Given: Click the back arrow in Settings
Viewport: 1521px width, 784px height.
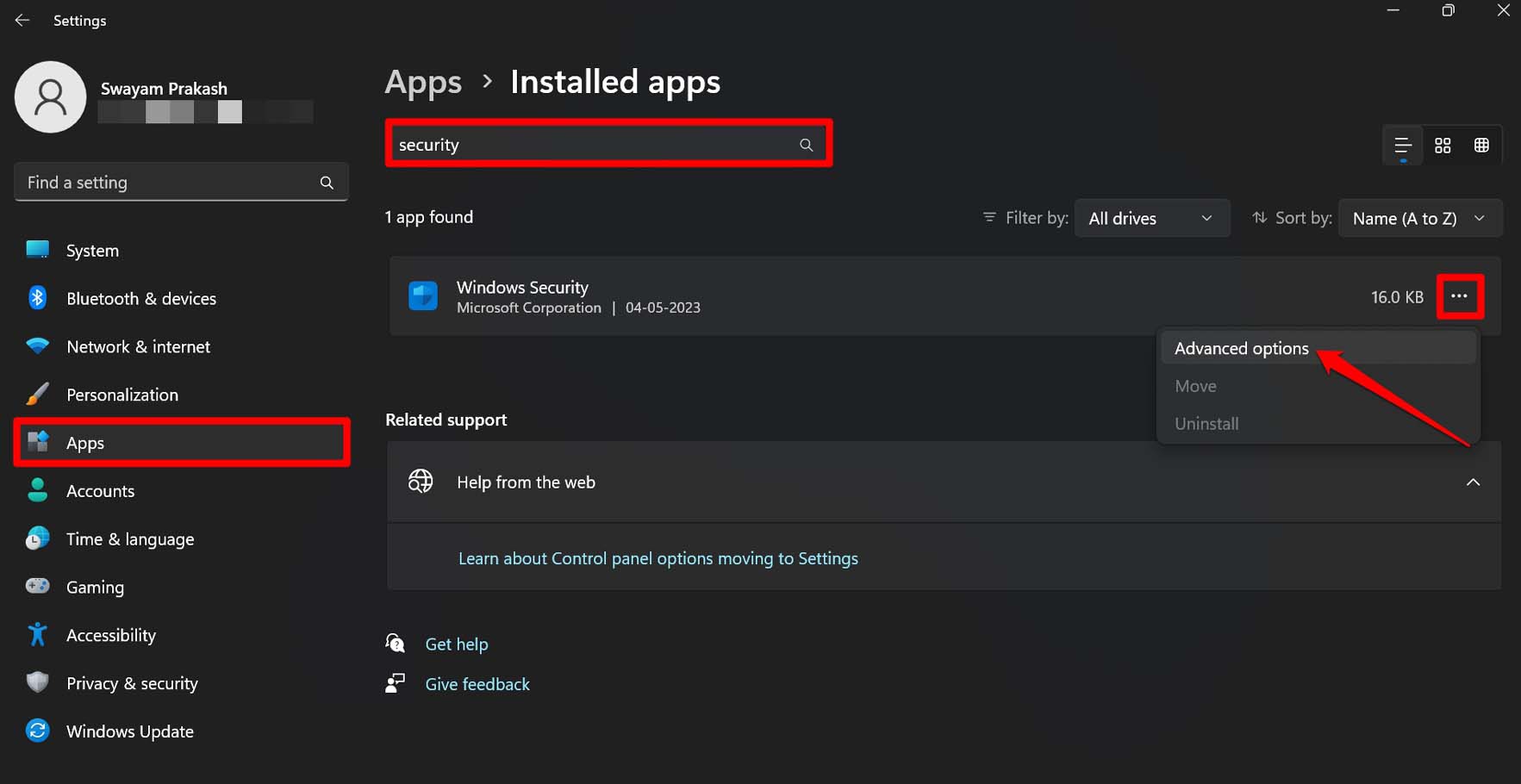Looking at the screenshot, I should pyautogui.click(x=22, y=20).
